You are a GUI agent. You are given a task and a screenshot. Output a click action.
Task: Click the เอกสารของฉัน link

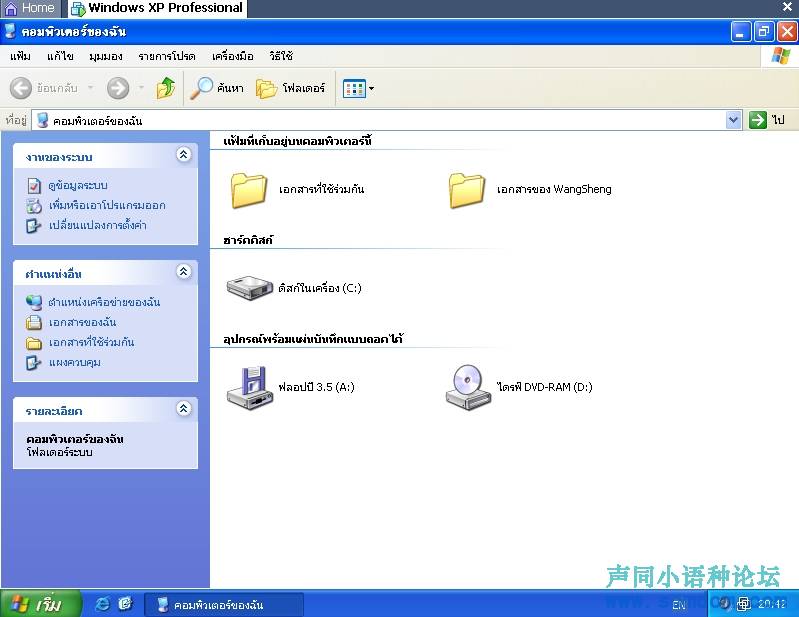click(83, 322)
